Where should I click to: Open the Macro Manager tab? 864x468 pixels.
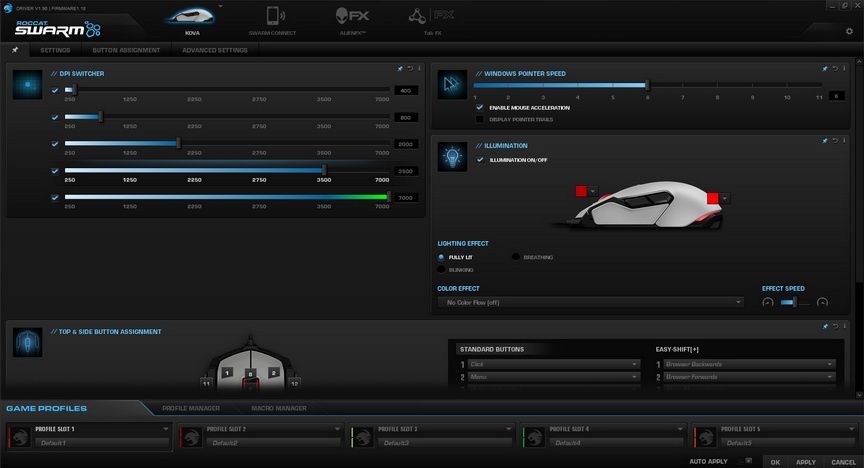(279, 408)
